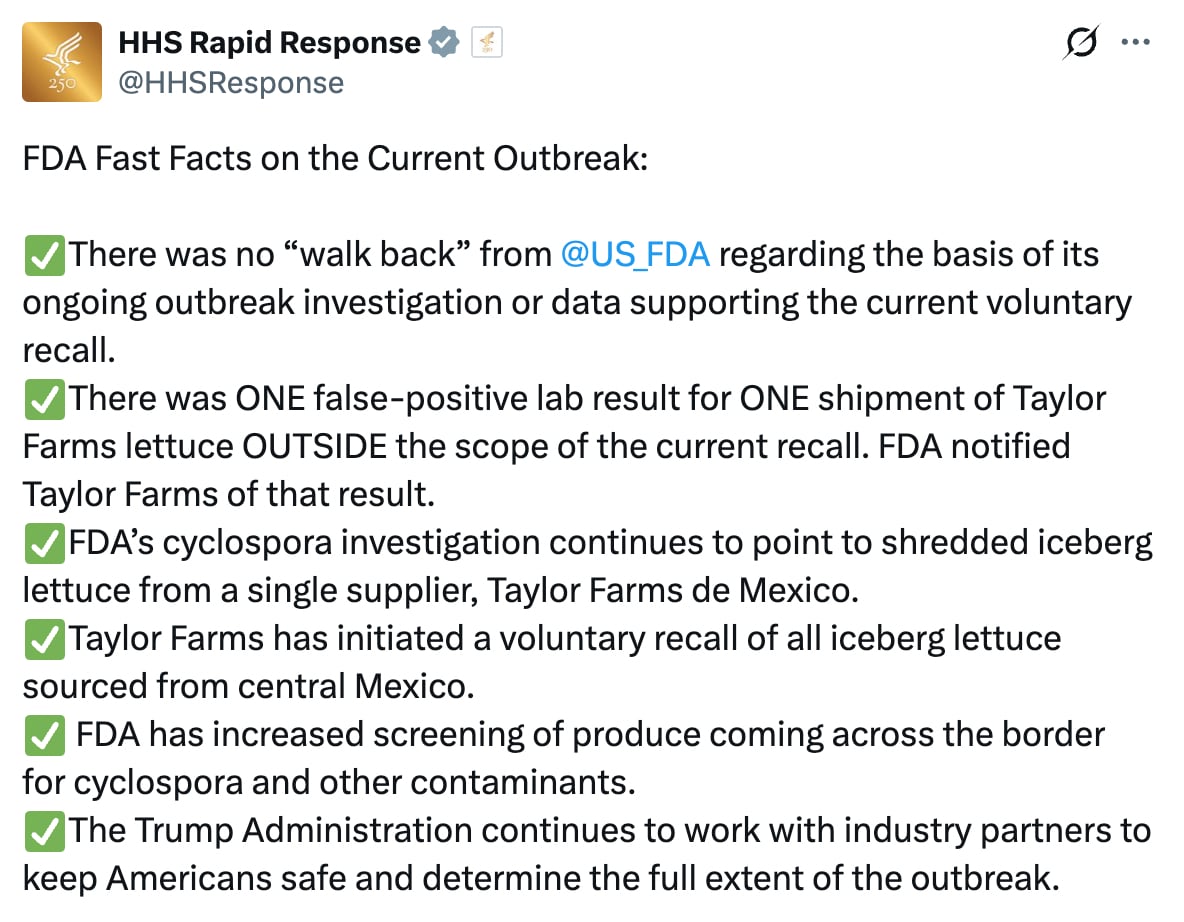Click the Grok slashed-circle icon
Image resolution: width=1184 pixels, height=922 pixels.
tap(1081, 42)
